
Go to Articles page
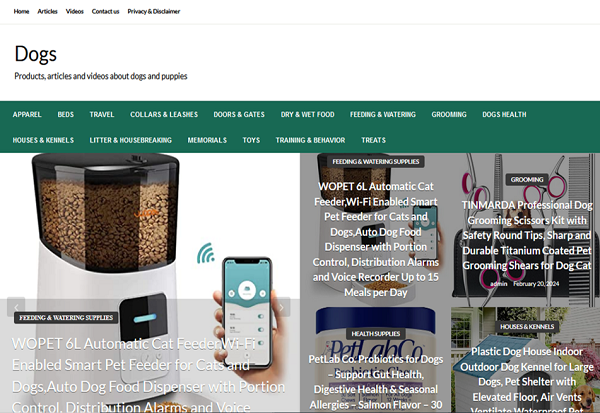[47, 11]
